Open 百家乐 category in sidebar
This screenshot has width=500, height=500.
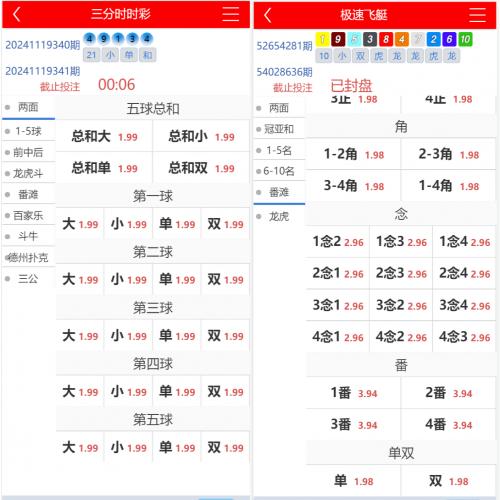tap(28, 215)
